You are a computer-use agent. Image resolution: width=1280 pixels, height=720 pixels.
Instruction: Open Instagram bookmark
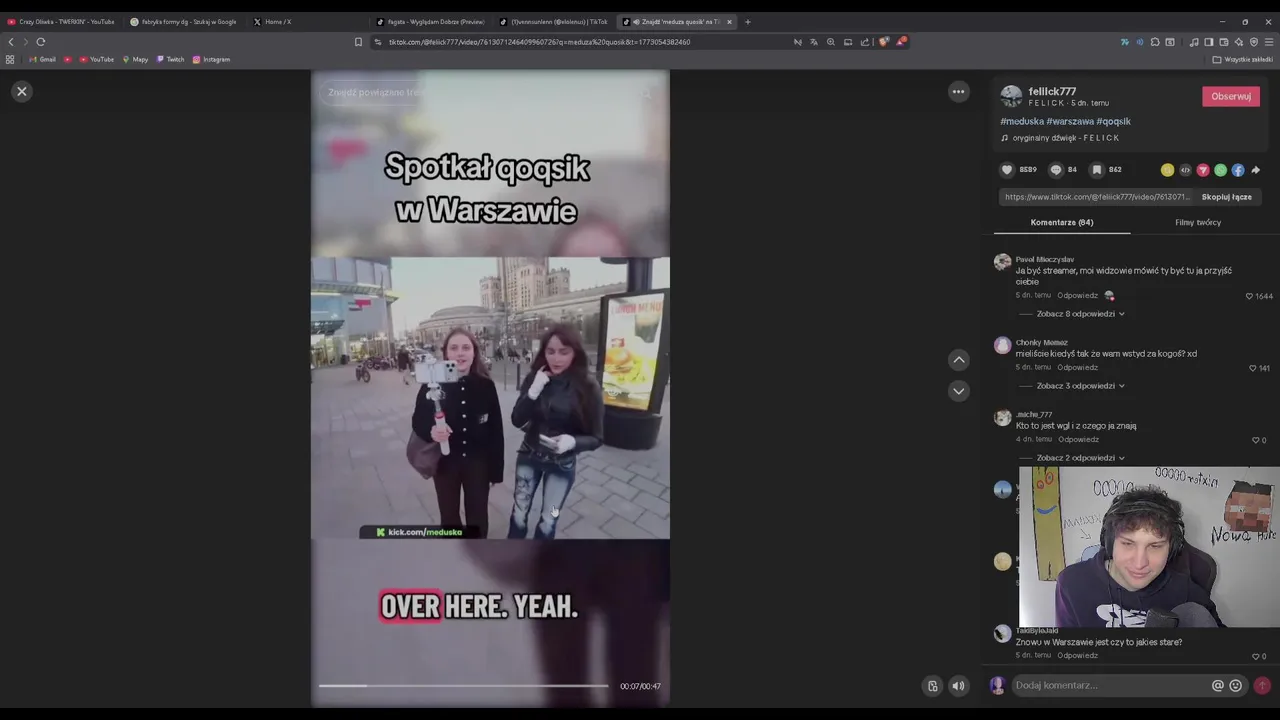coord(211,59)
